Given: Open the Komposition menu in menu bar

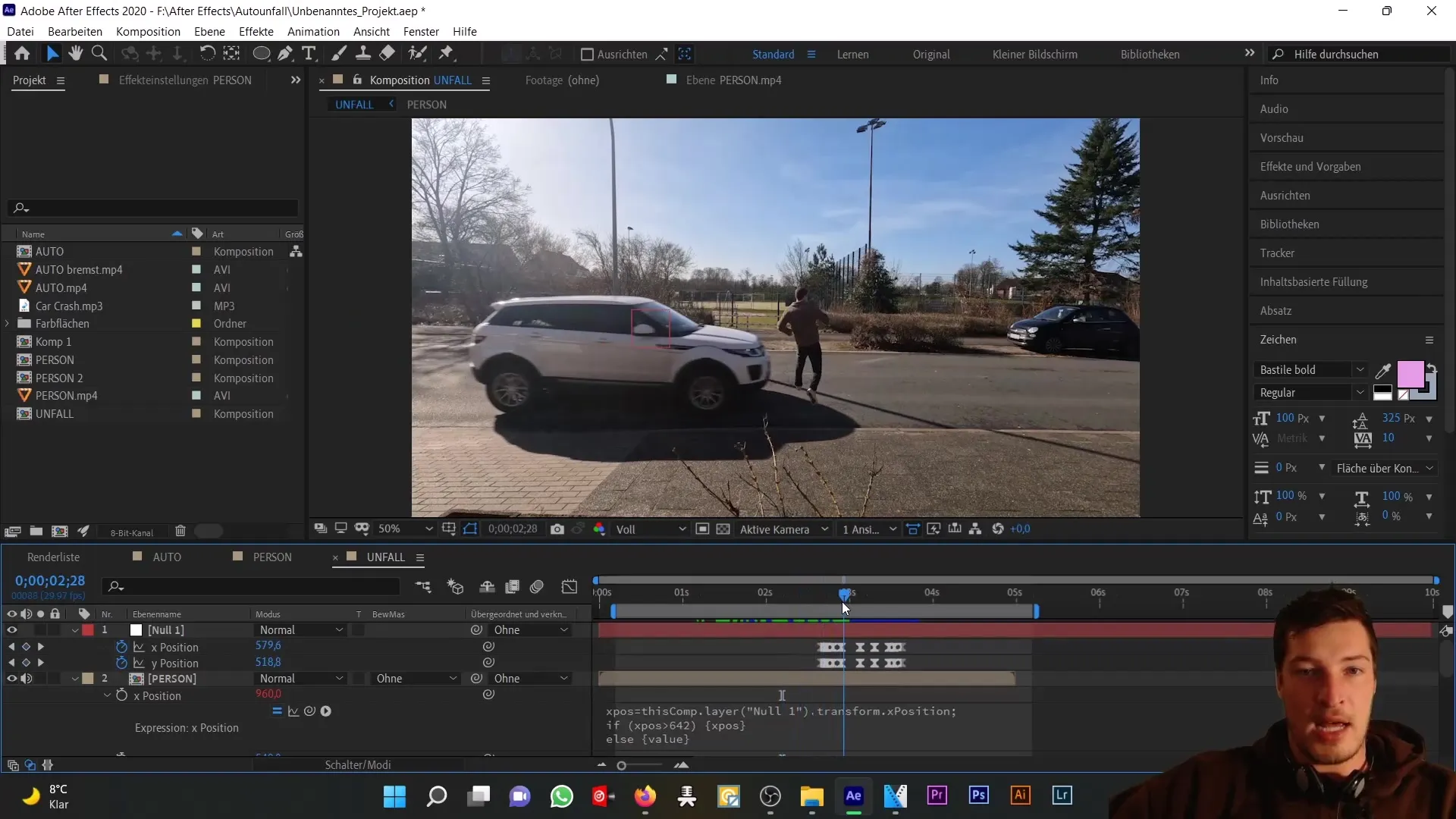Looking at the screenshot, I should tap(148, 31).
